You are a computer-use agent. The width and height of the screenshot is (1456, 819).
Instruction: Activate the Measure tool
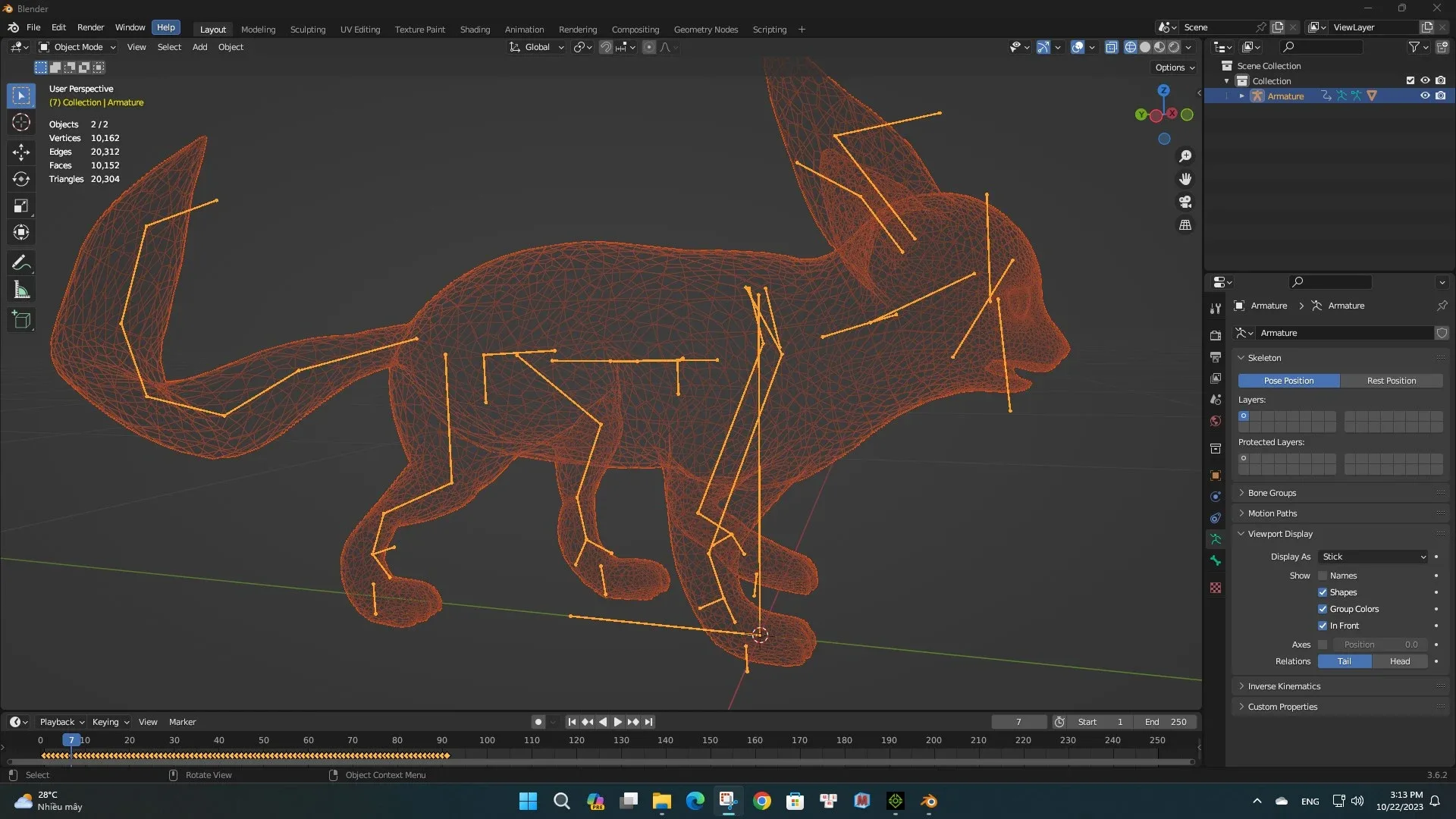coord(20,289)
